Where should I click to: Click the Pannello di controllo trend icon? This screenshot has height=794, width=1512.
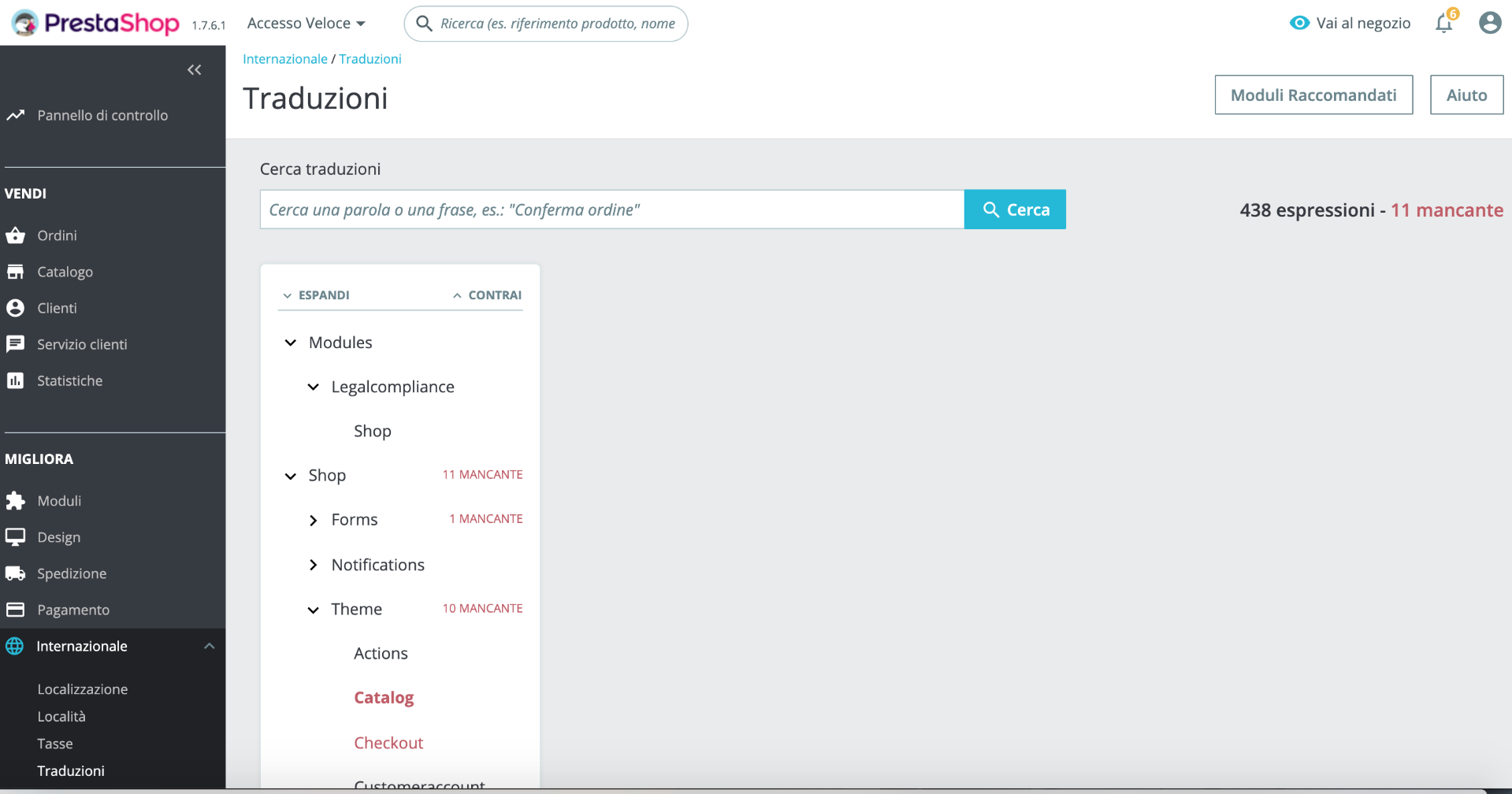pos(15,115)
